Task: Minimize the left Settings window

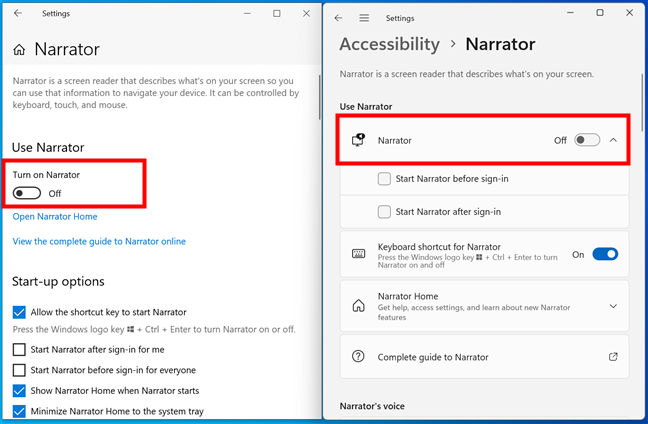Action: click(247, 14)
